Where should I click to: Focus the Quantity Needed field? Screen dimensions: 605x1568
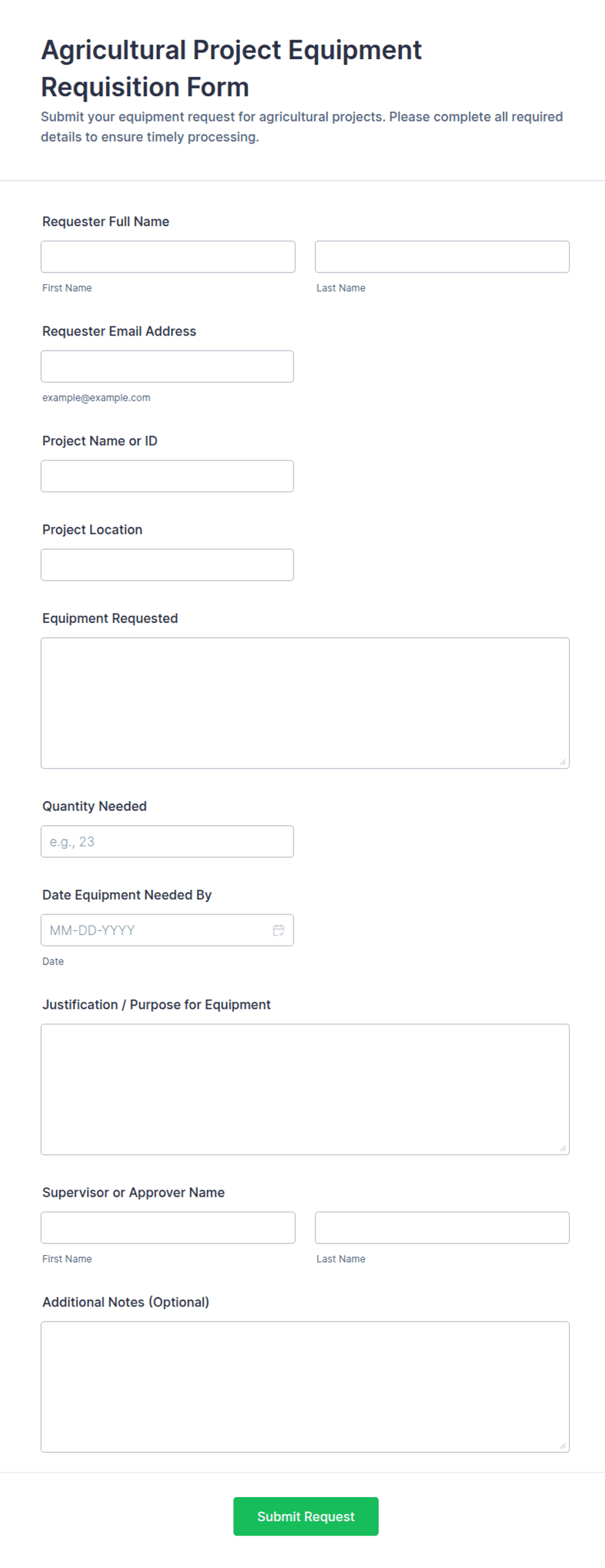point(167,842)
